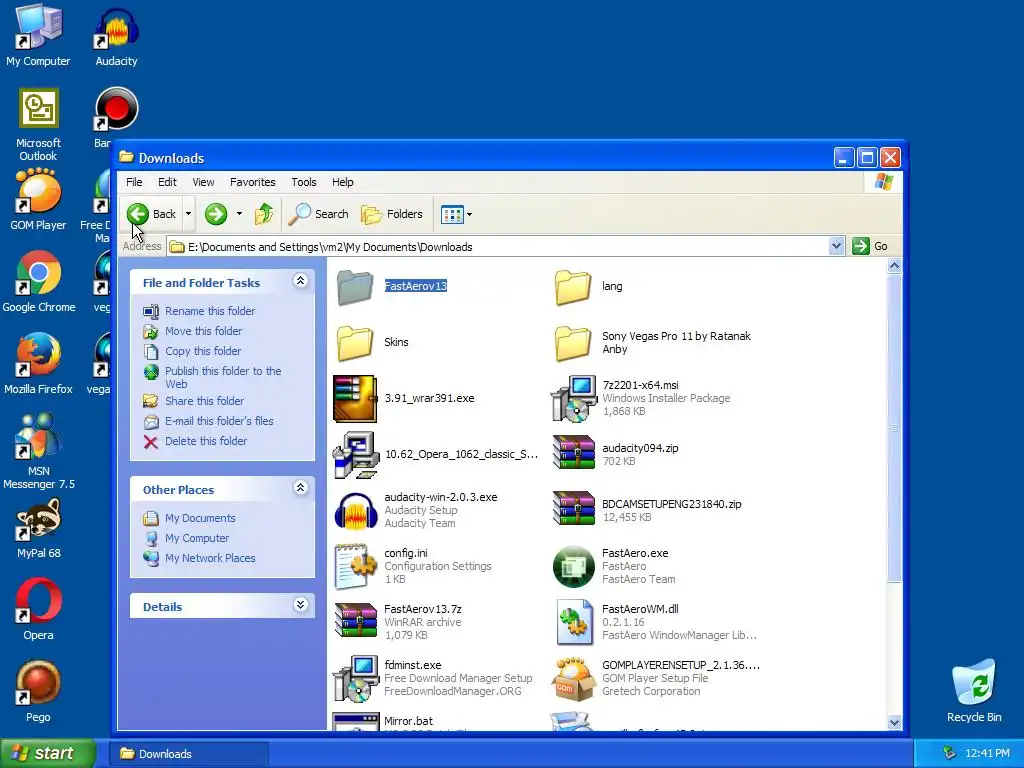Viewport: 1024px width, 768px height.
Task: Click the Windows Start button
Action: click(47, 753)
